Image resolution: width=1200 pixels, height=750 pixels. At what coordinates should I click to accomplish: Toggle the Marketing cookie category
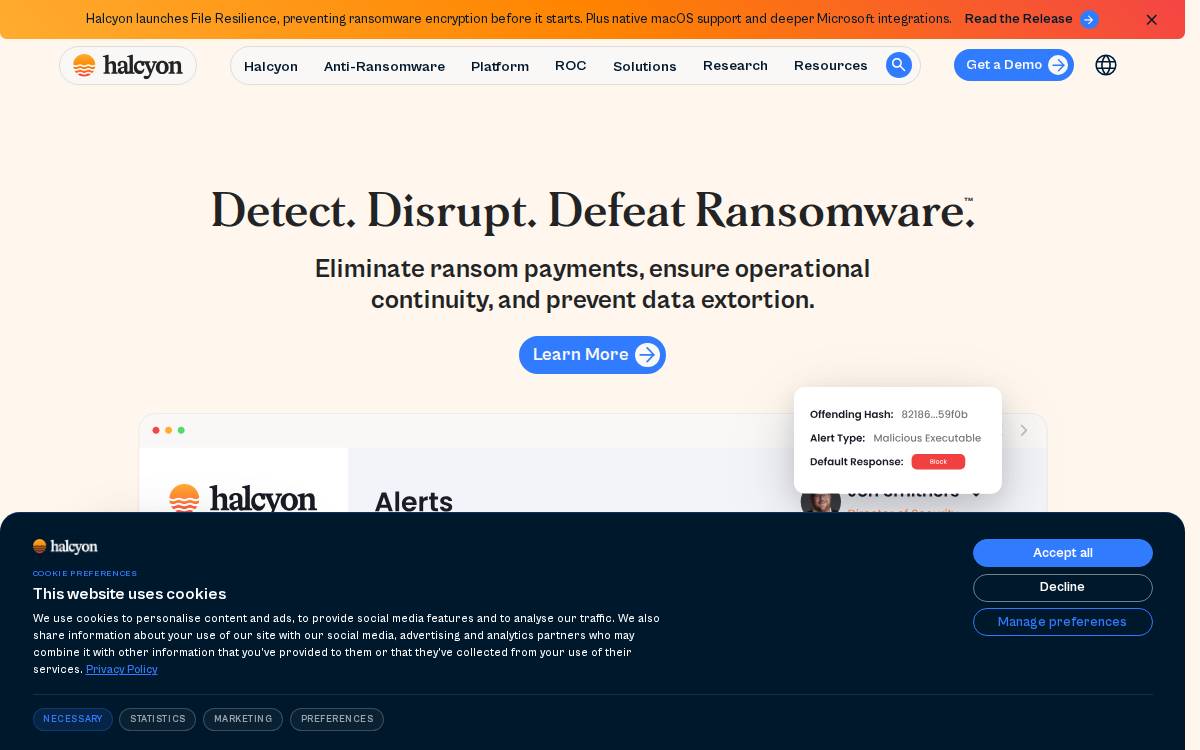coord(243,719)
